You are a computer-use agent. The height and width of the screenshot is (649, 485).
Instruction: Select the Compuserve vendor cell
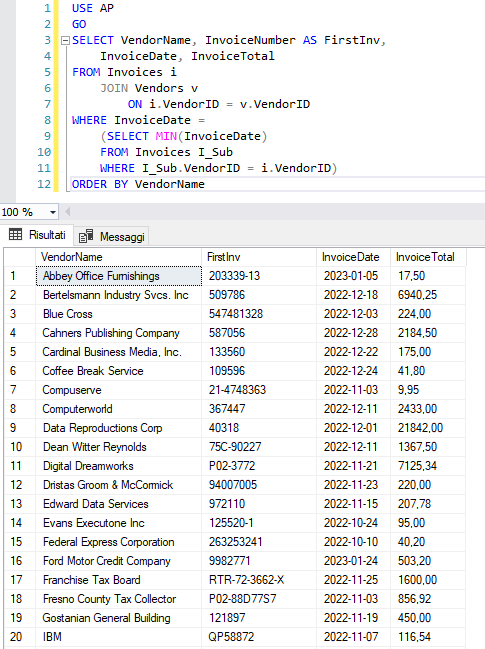(x=119, y=390)
